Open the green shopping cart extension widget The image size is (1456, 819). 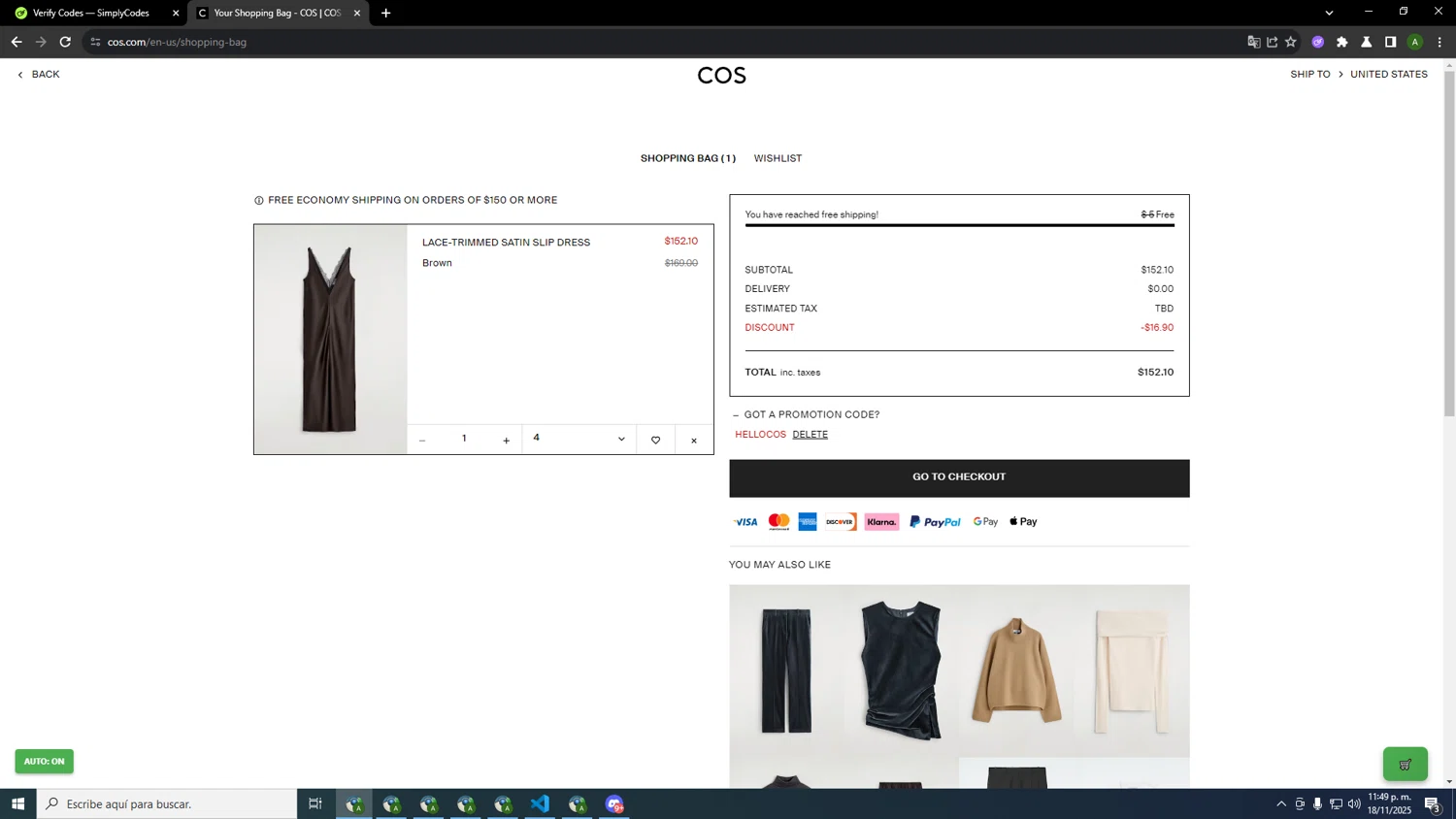[1405, 765]
